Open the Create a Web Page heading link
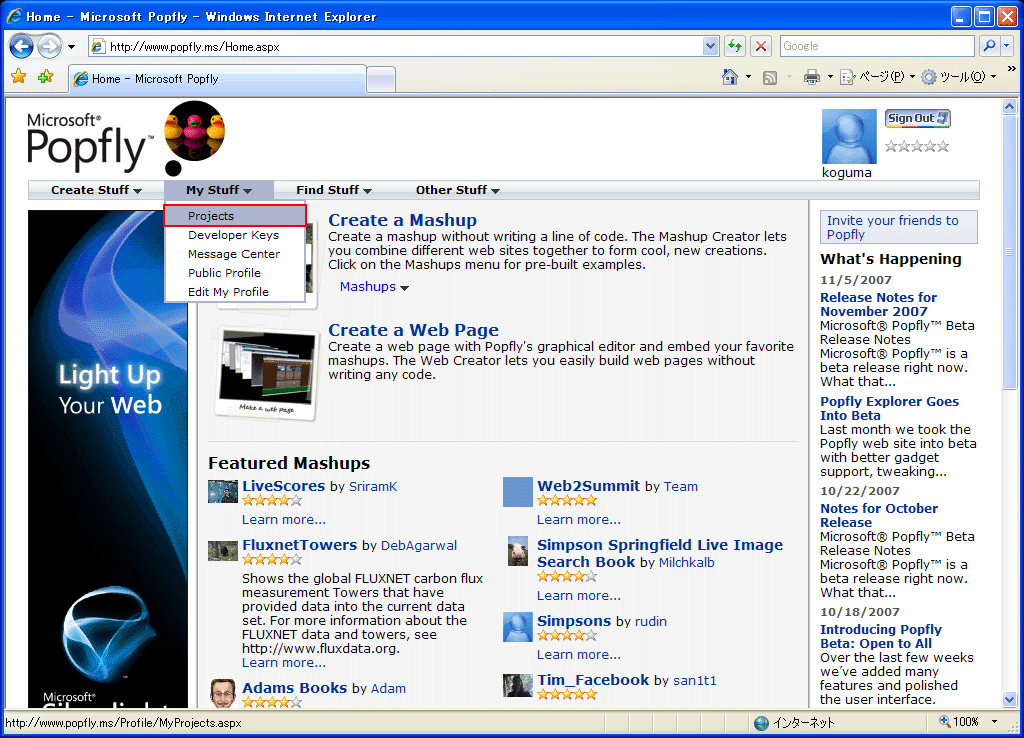Viewport: 1024px width, 738px height. [413, 330]
